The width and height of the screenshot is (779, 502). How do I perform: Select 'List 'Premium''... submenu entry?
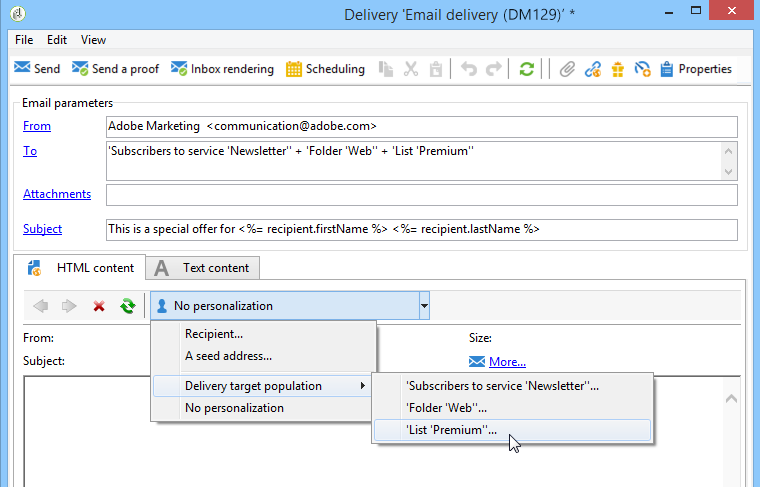pos(512,430)
